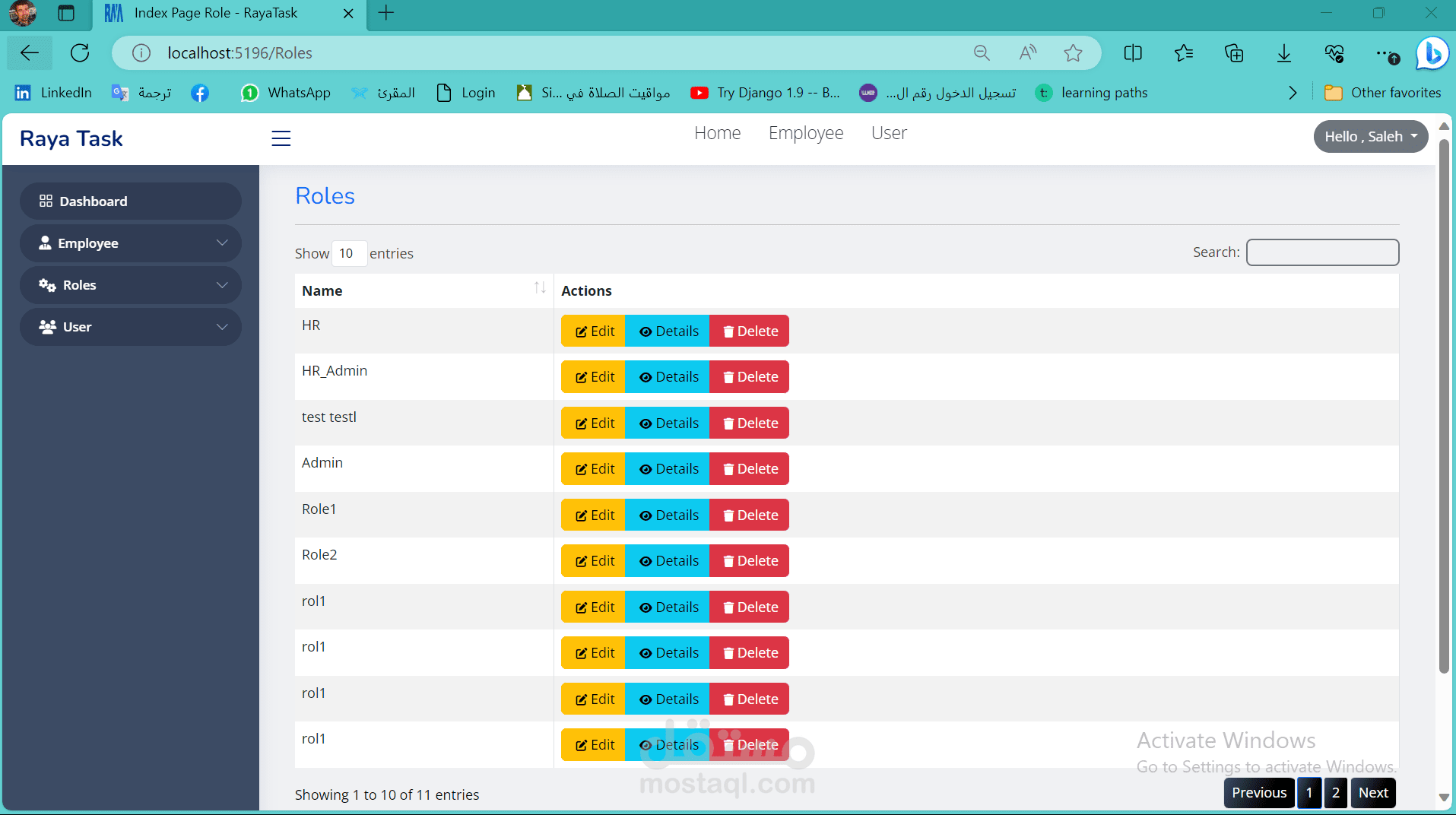
Task: Go to page 2 of results
Action: [1336, 793]
